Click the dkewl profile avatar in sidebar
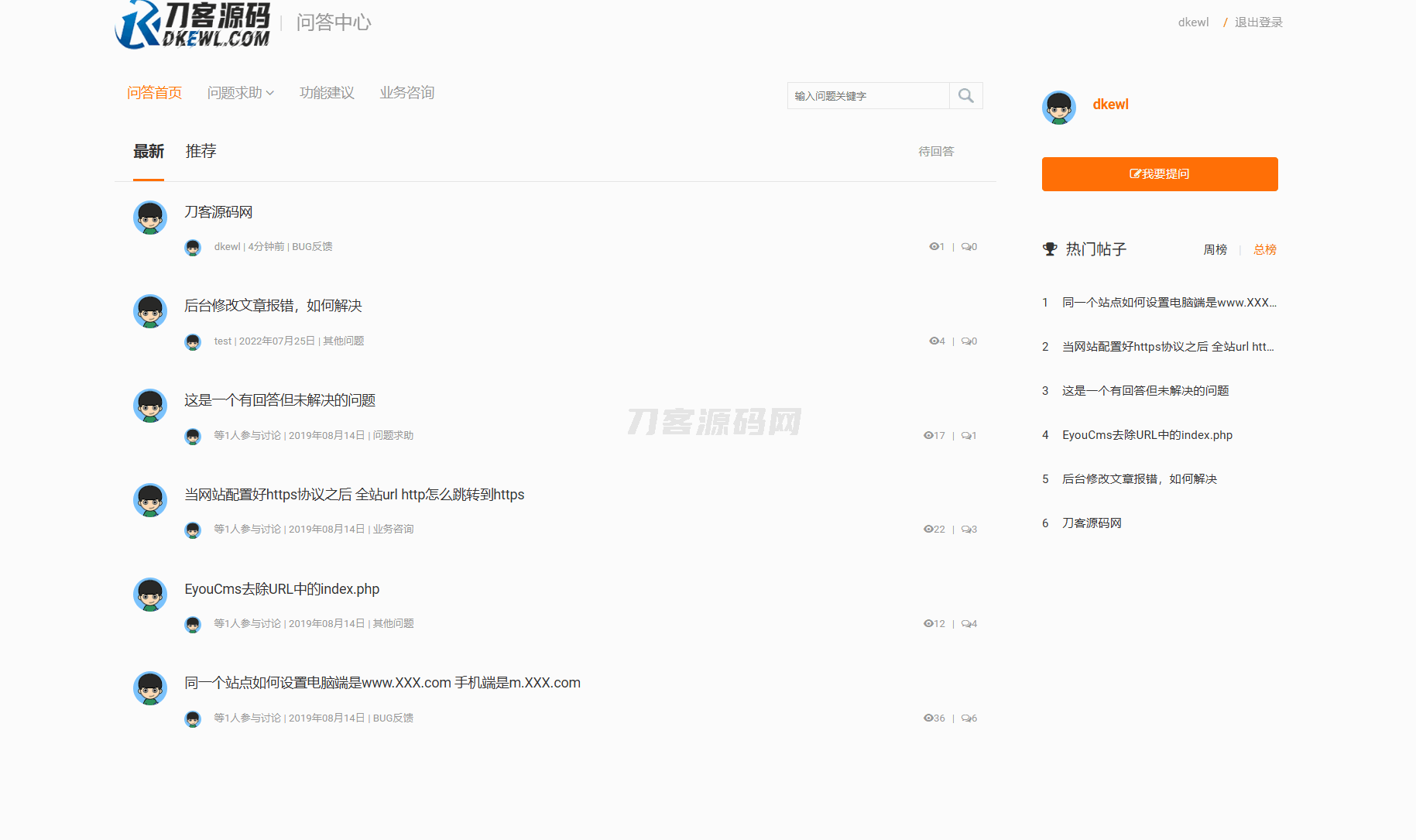 coord(1058,108)
